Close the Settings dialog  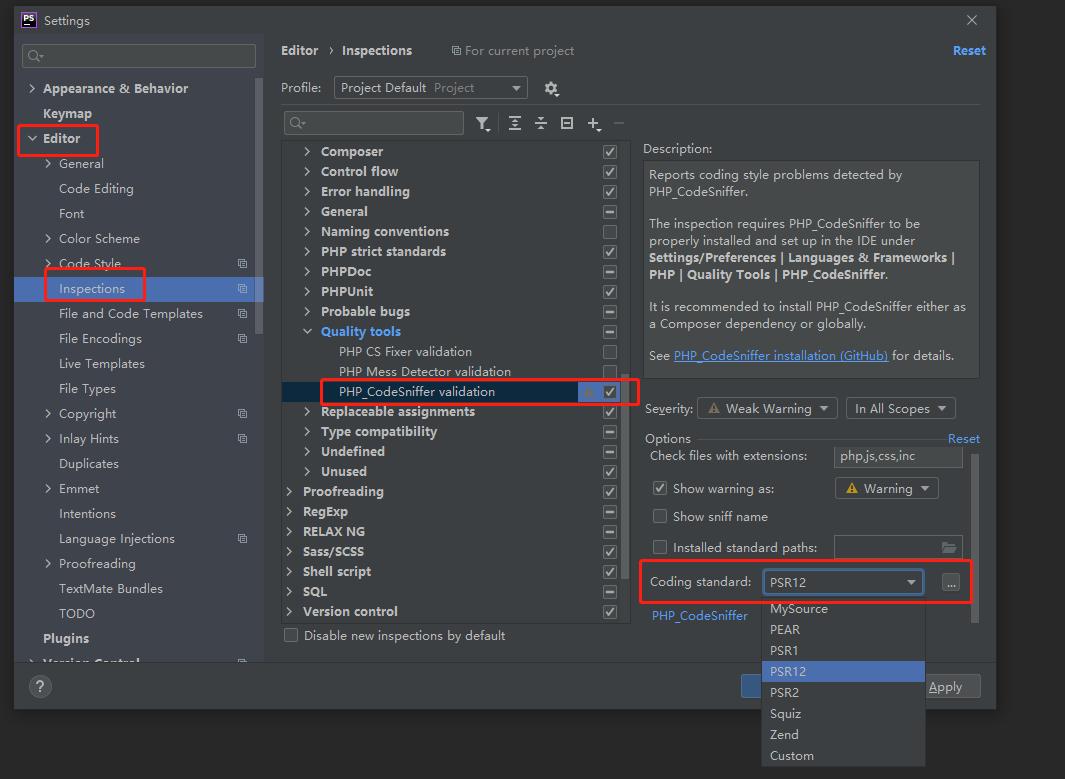(x=972, y=20)
